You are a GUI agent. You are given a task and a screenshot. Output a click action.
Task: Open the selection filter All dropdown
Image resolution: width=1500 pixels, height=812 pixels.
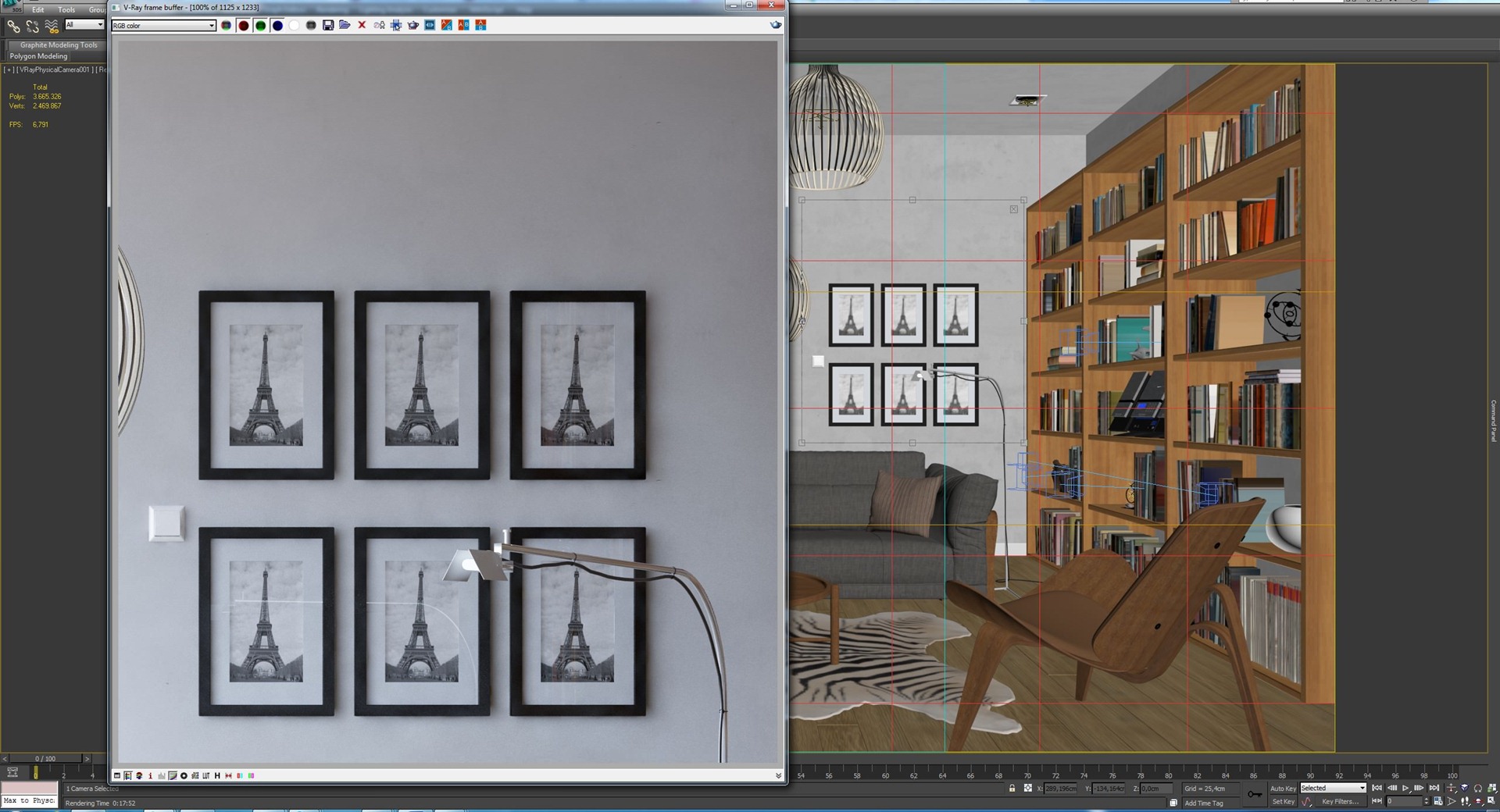click(x=84, y=25)
